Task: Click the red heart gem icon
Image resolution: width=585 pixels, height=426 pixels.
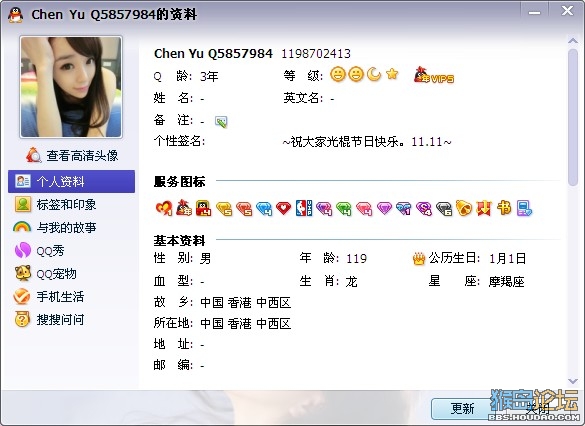Action: 284,208
